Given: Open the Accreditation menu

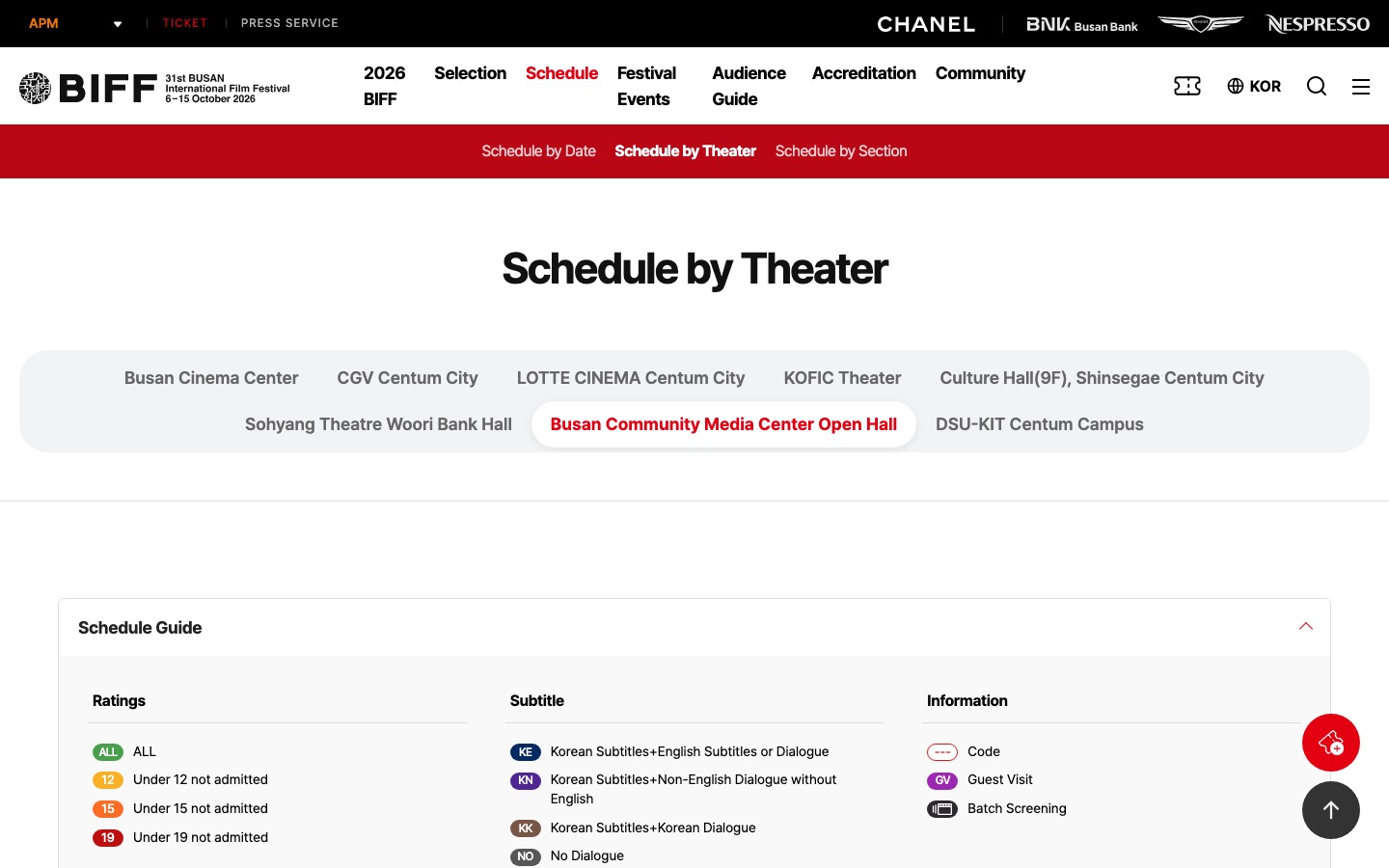Looking at the screenshot, I should click(x=864, y=73).
